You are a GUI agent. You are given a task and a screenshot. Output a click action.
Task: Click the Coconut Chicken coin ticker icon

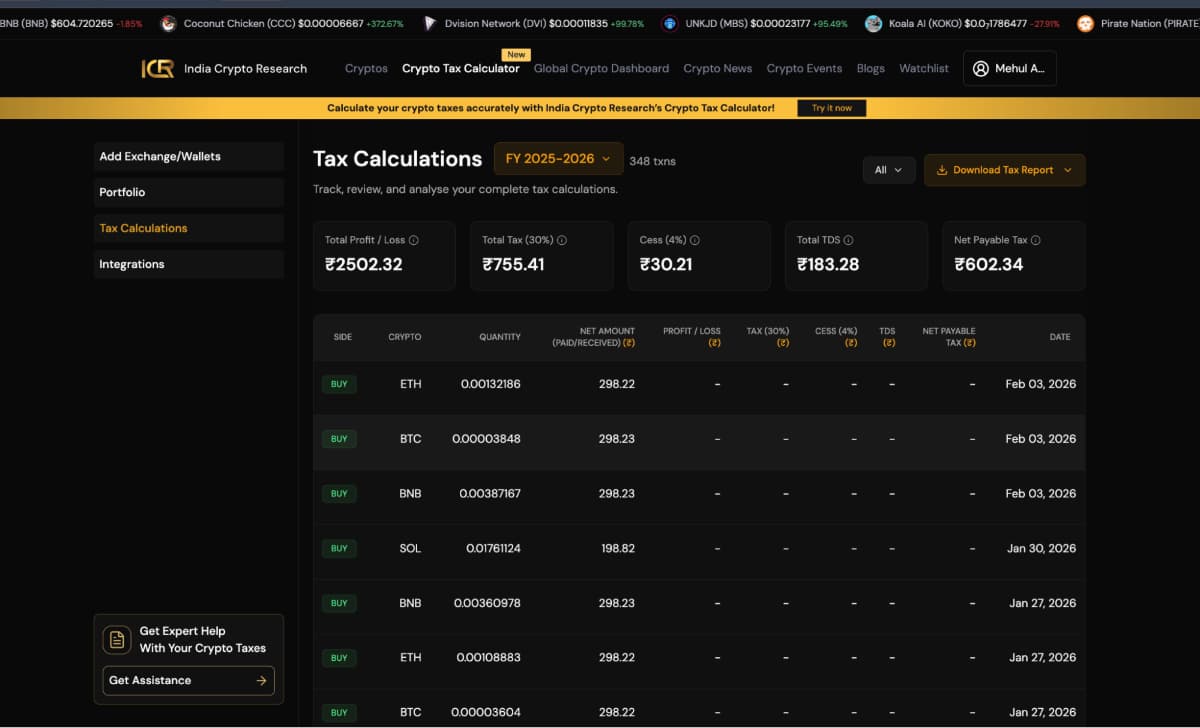click(x=168, y=23)
